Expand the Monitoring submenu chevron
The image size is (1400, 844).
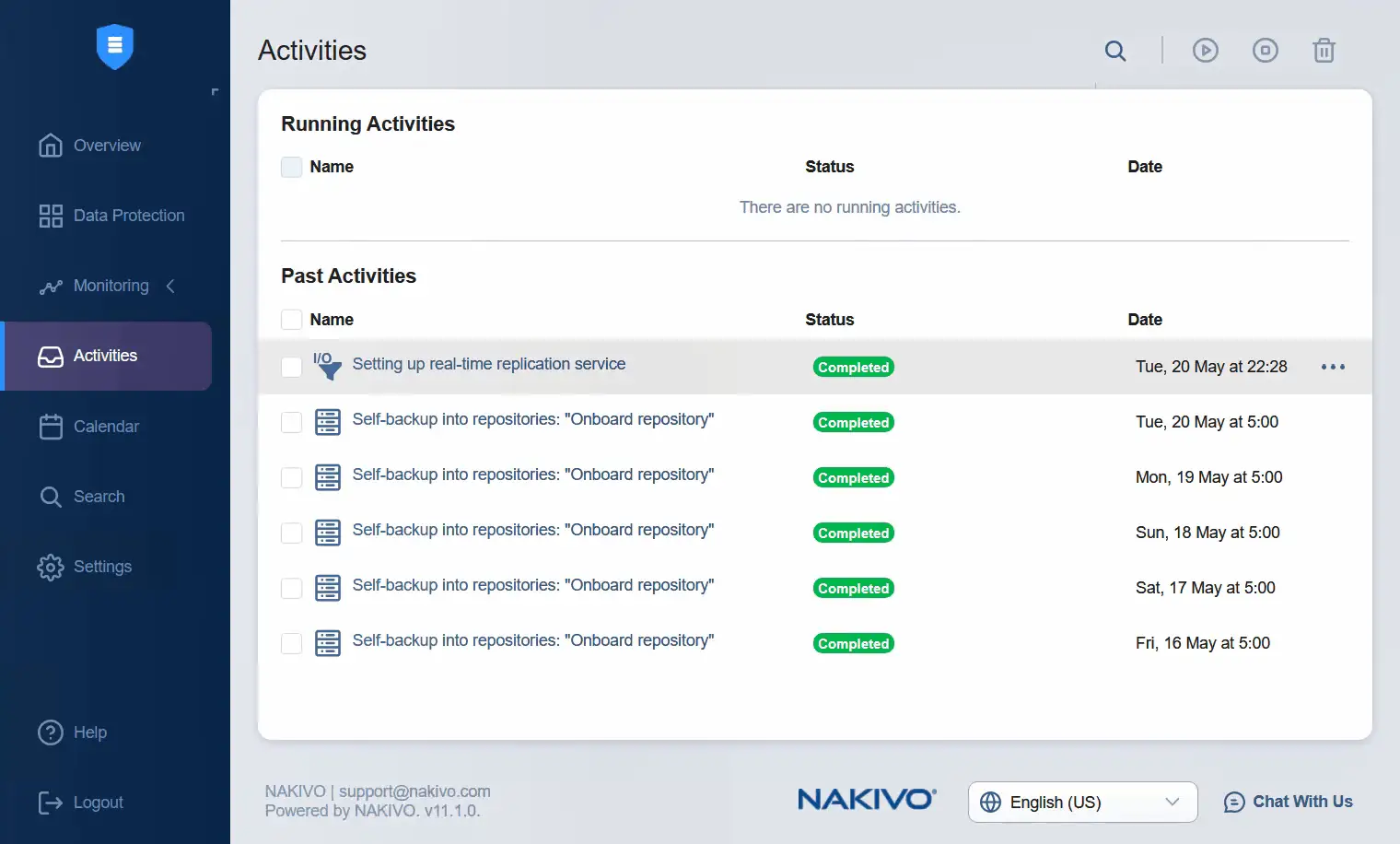click(x=170, y=287)
